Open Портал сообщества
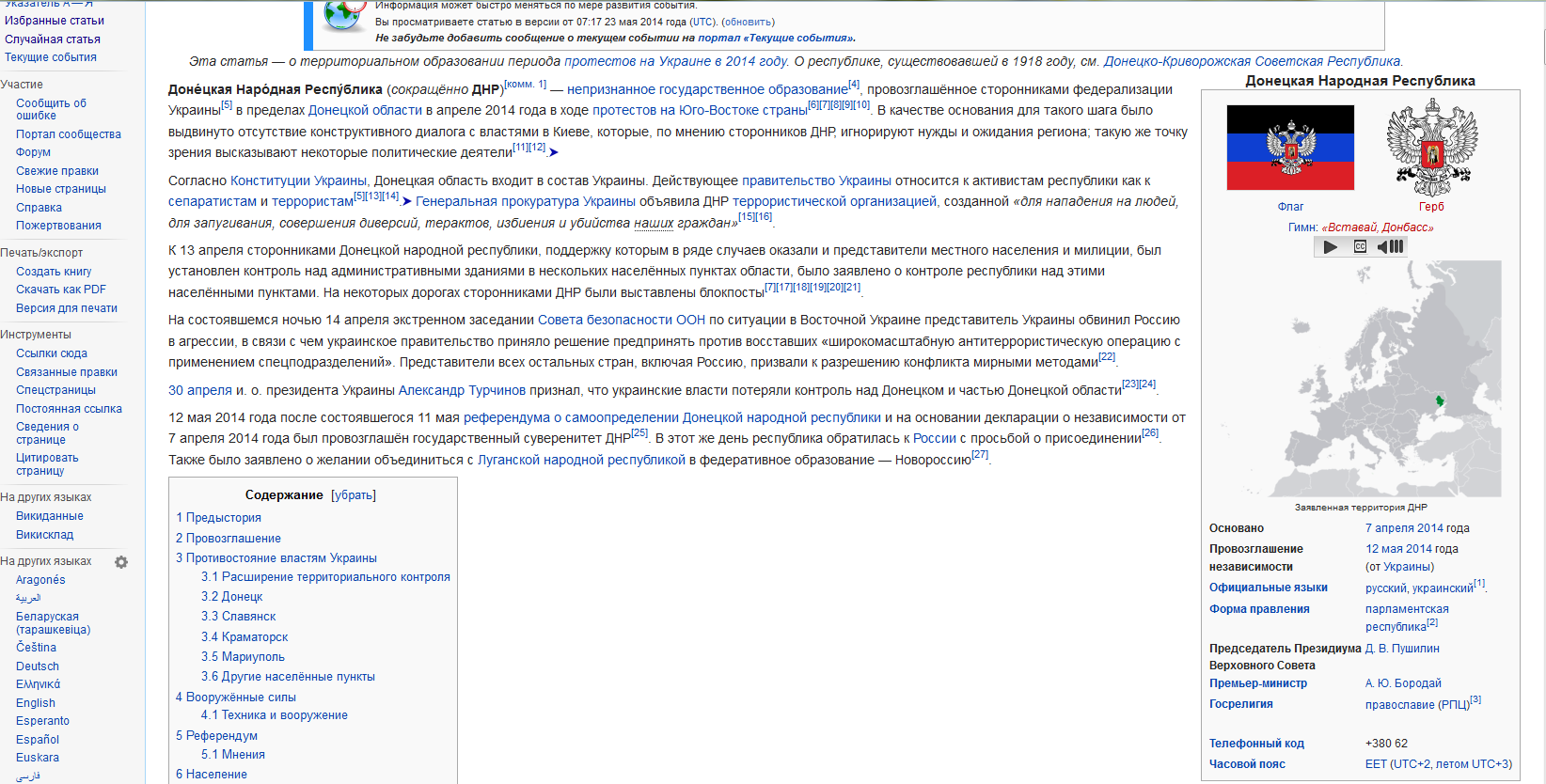The width and height of the screenshot is (1546, 784). pyautogui.click(x=69, y=134)
